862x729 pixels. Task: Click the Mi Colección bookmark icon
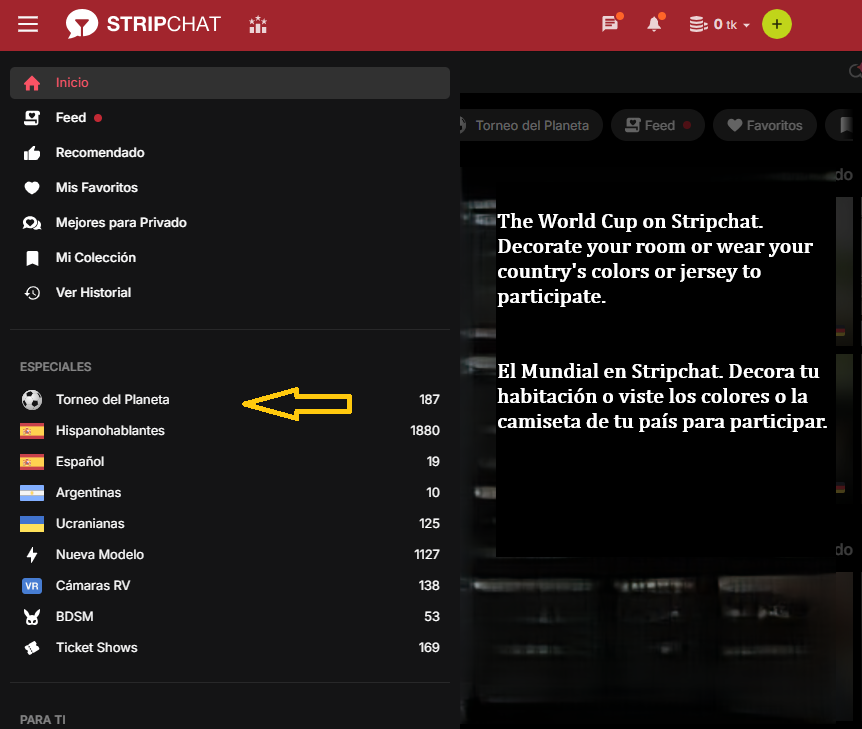pos(32,258)
